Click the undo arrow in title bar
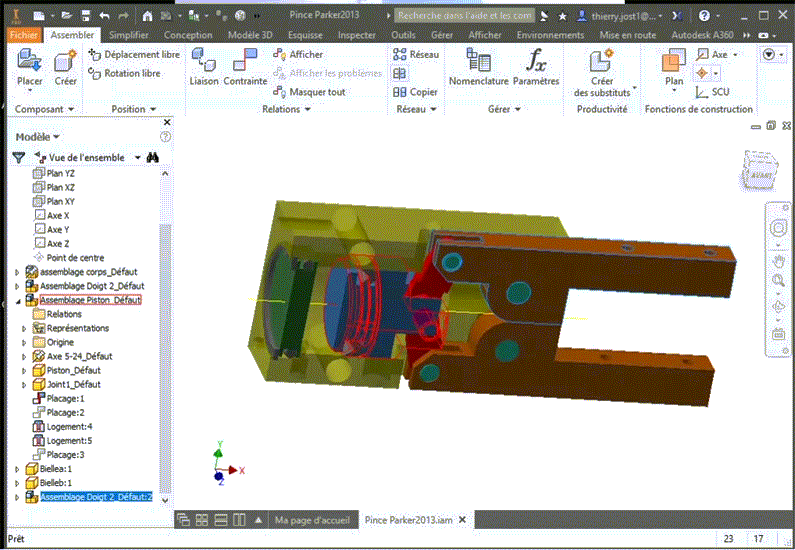The width and height of the screenshot is (795, 550). click(104, 16)
